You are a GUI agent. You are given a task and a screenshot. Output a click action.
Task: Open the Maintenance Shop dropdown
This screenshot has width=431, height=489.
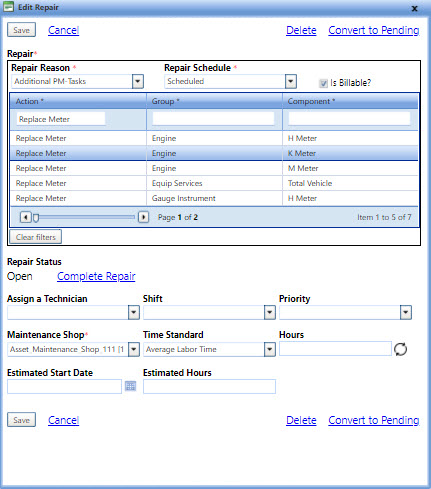click(134, 349)
